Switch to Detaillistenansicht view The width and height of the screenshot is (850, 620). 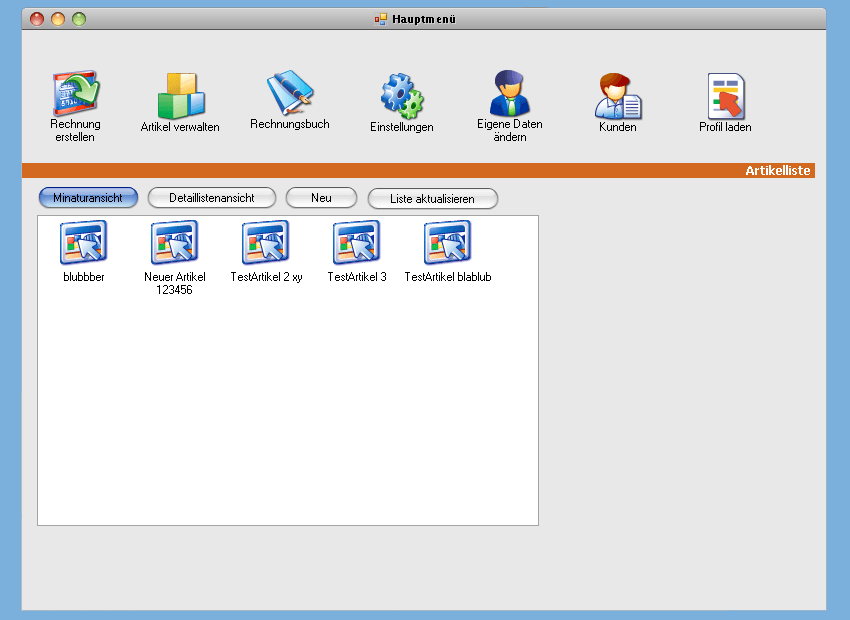(212, 198)
